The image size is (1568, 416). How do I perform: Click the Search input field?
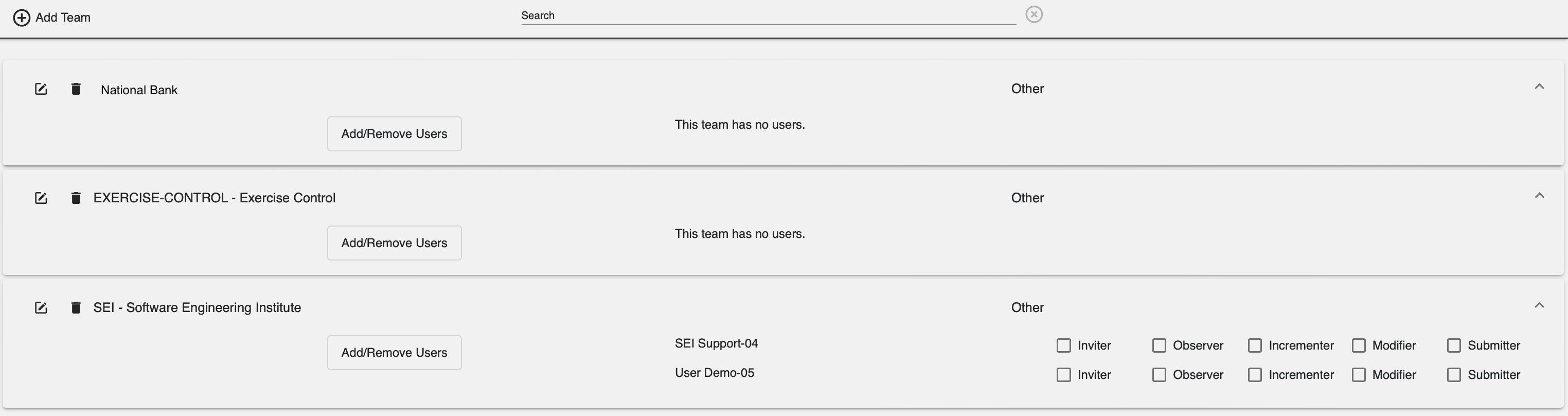pos(767,15)
